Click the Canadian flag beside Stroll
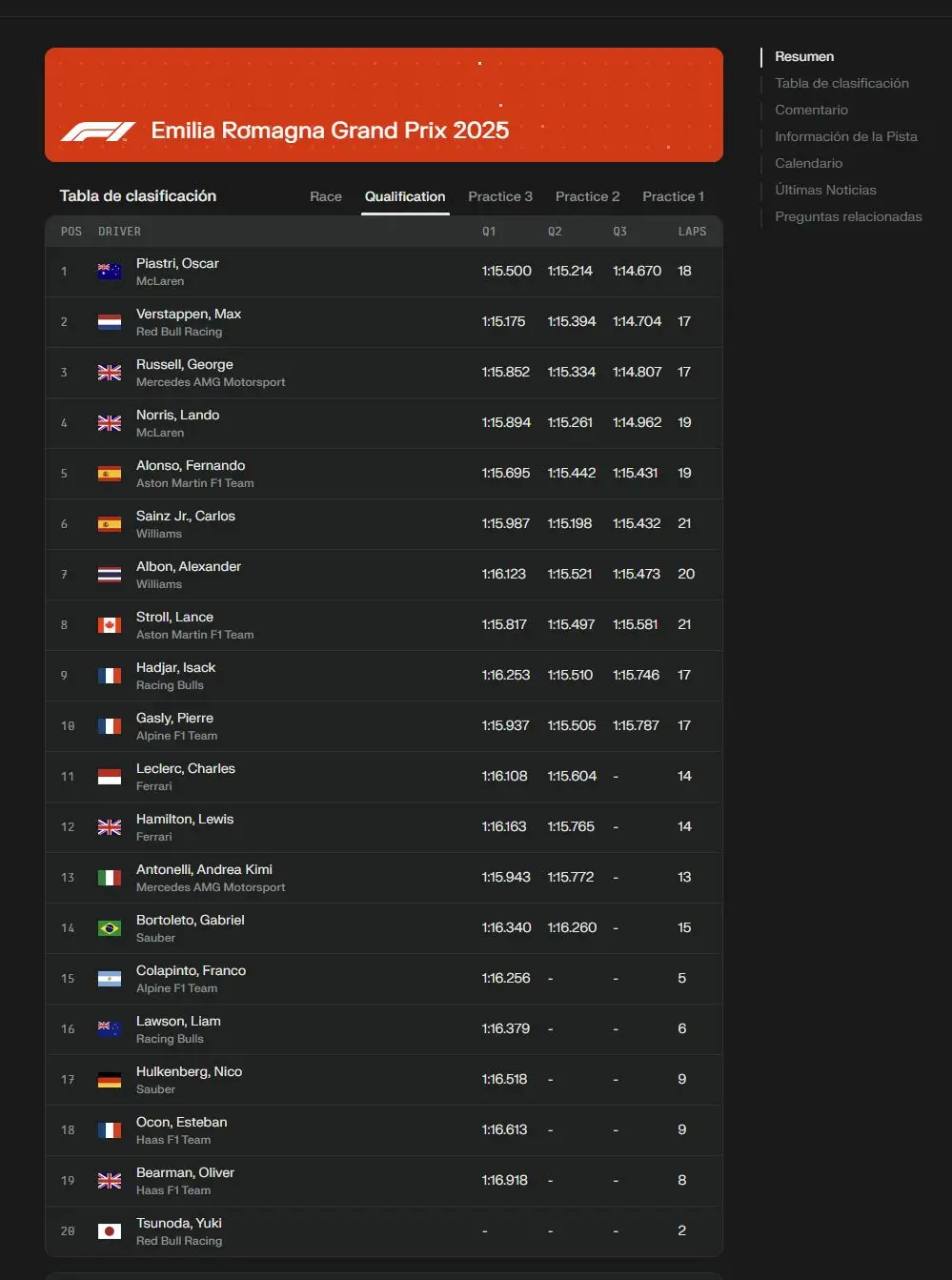The image size is (952, 1280). point(110,625)
